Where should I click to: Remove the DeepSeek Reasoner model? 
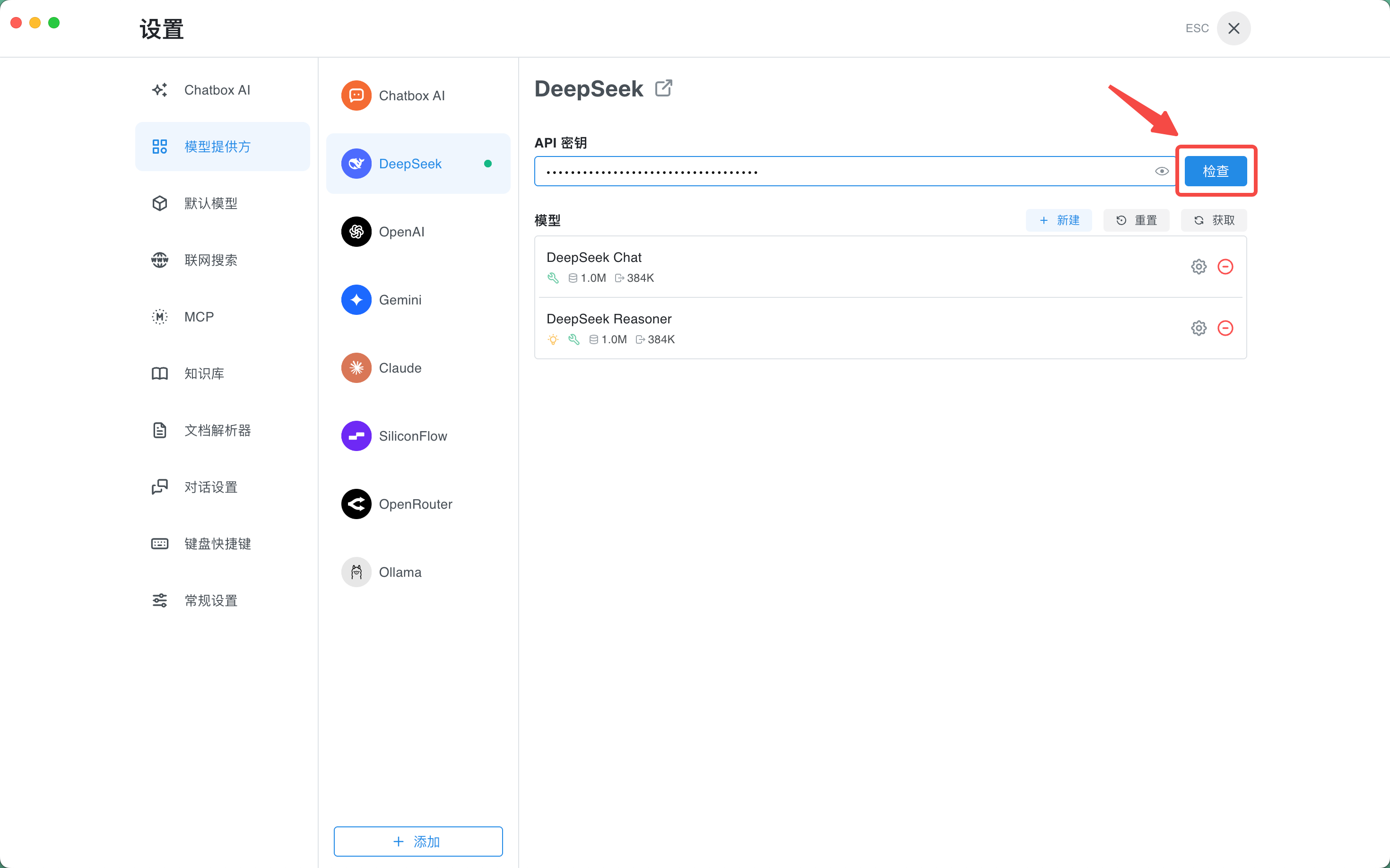[1225, 329]
